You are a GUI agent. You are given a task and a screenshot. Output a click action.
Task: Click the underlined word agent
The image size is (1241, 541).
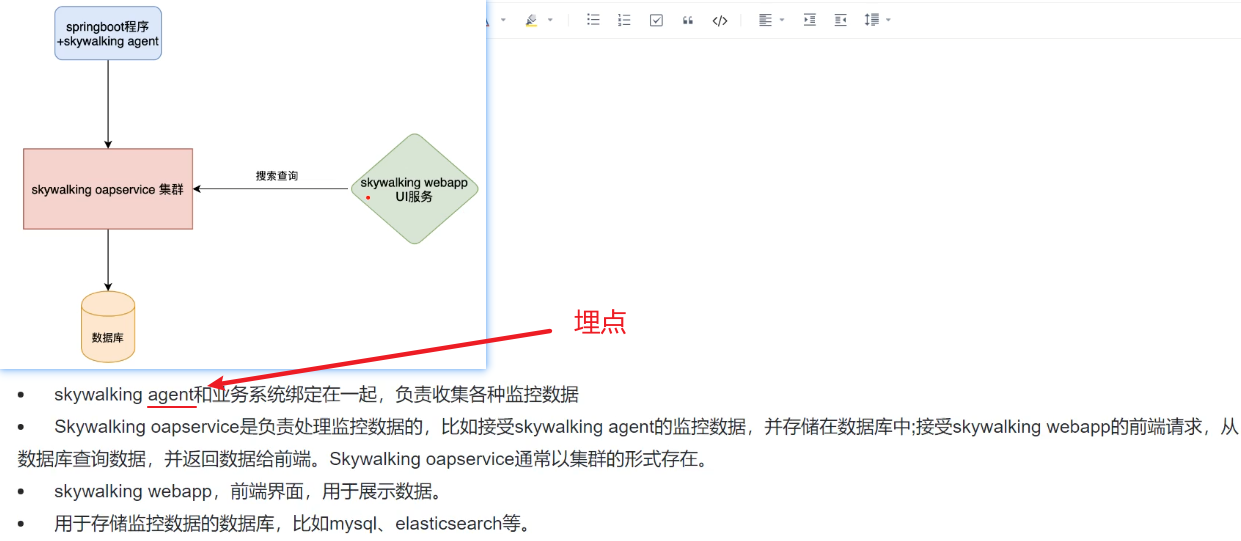click(170, 395)
